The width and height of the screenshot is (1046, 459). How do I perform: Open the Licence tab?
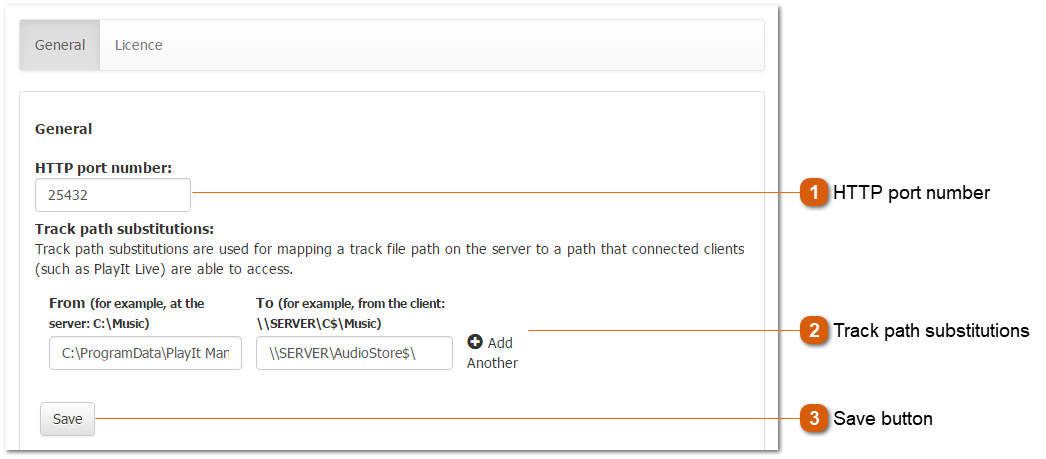pos(138,45)
